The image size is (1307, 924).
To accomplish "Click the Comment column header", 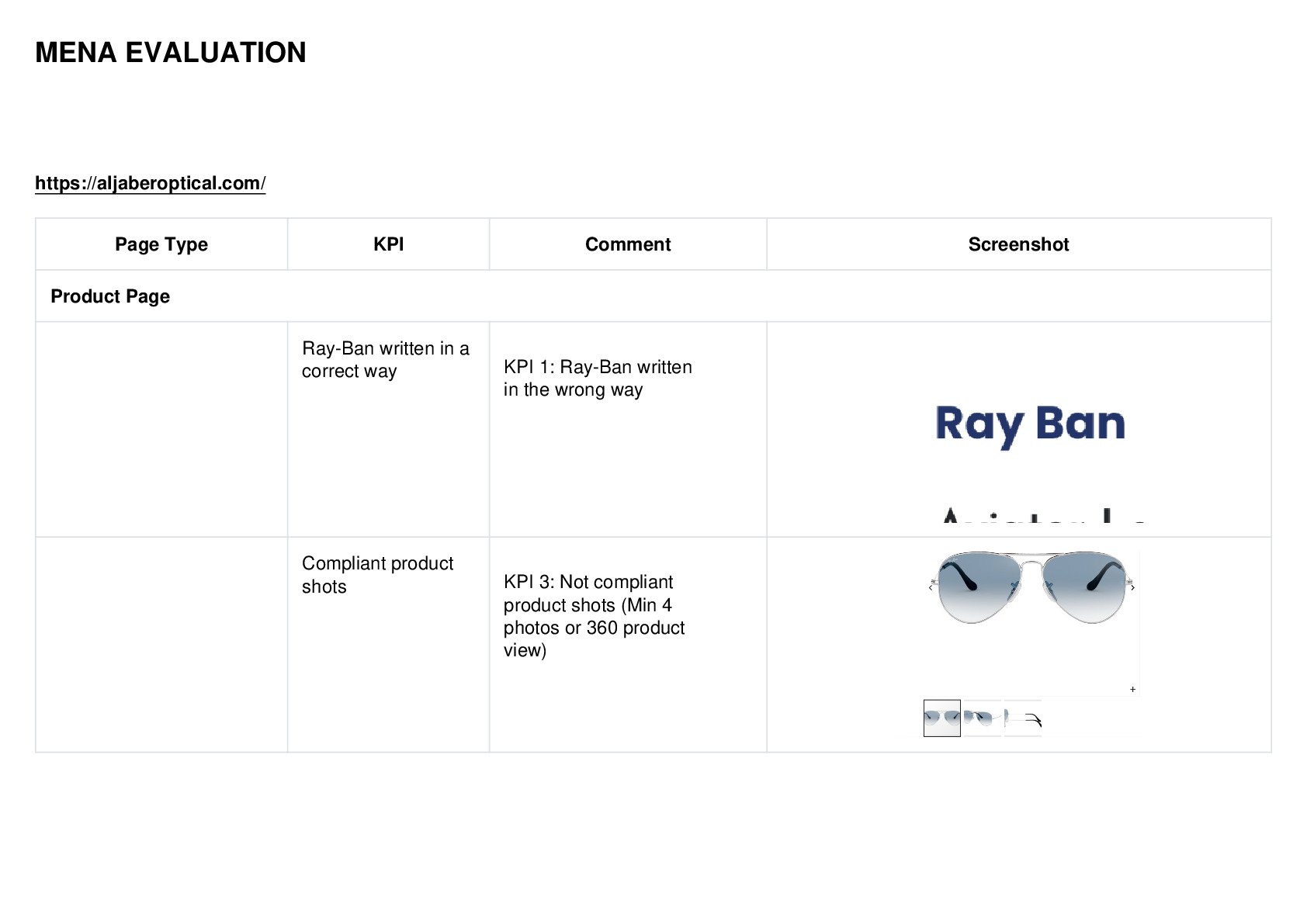I will (628, 244).
